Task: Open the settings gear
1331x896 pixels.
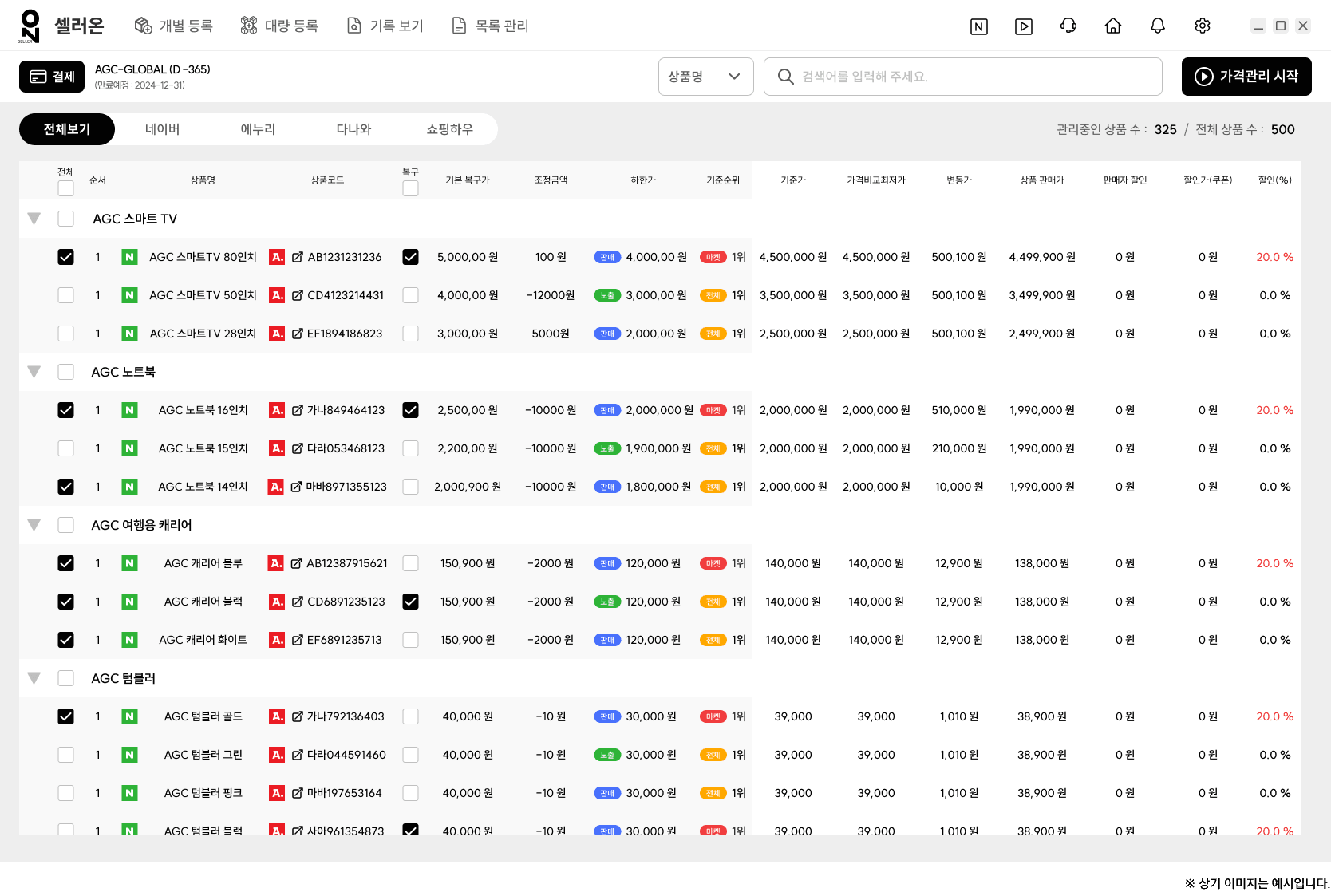Action: (1202, 26)
